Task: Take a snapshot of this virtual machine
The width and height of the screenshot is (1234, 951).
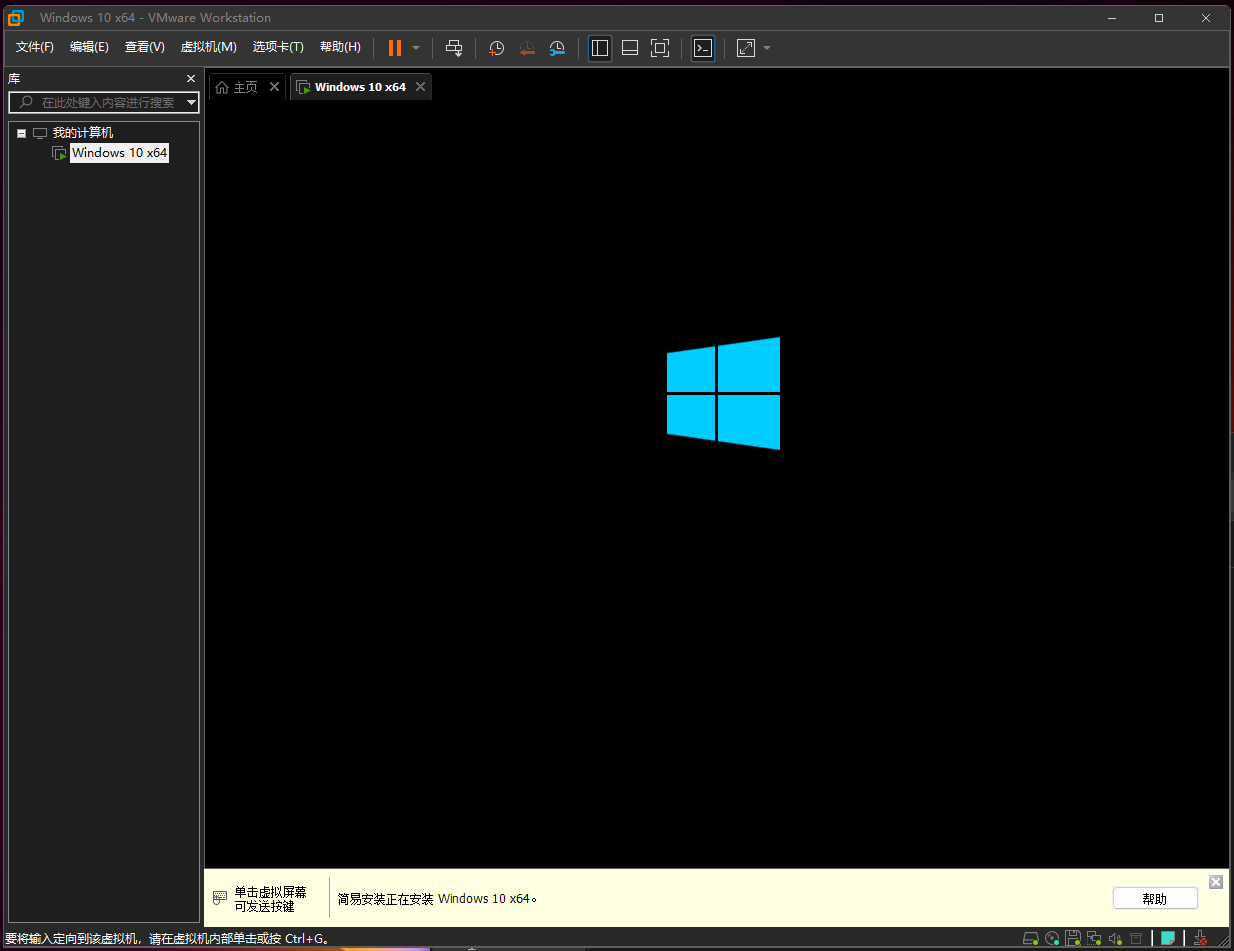Action: [x=497, y=48]
